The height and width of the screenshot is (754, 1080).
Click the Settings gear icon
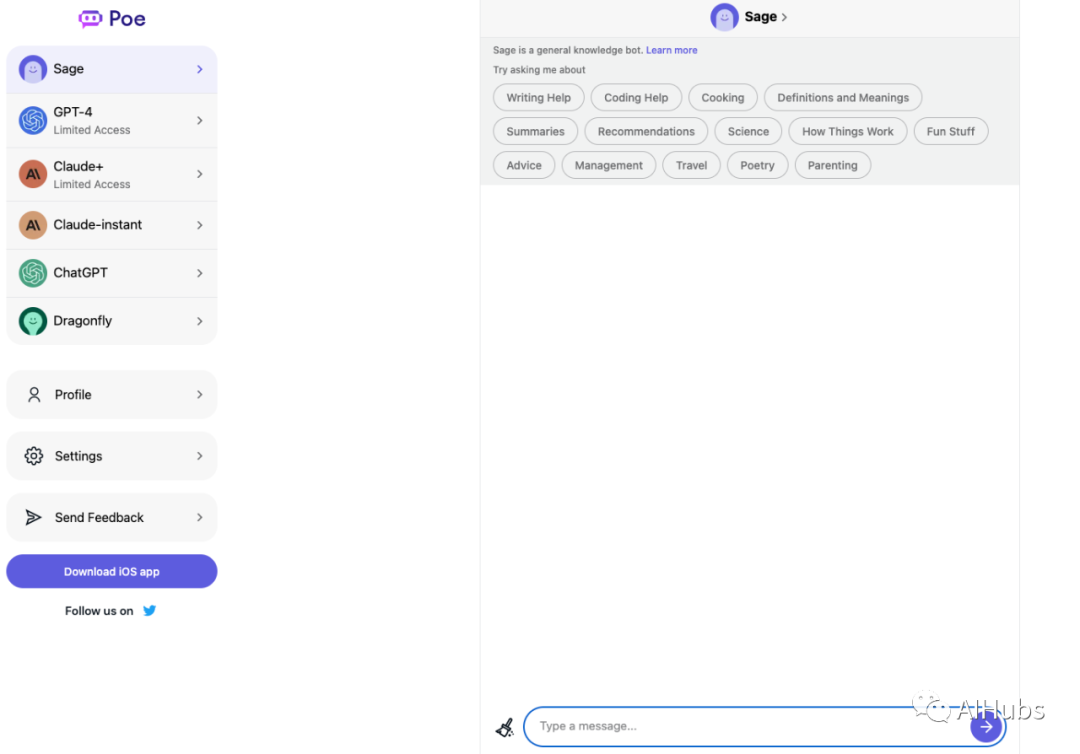34,456
